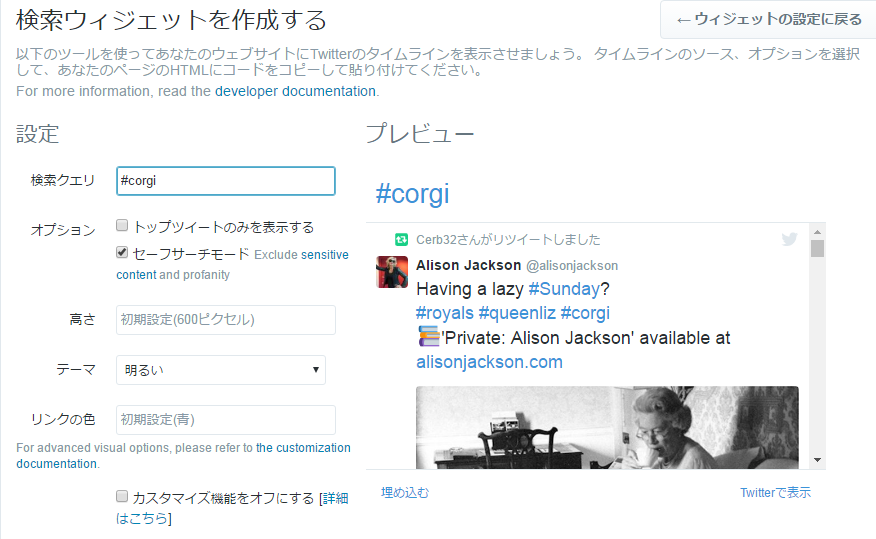Open the alisonjackson.com link in tweet
876x539 pixels.
click(x=489, y=362)
